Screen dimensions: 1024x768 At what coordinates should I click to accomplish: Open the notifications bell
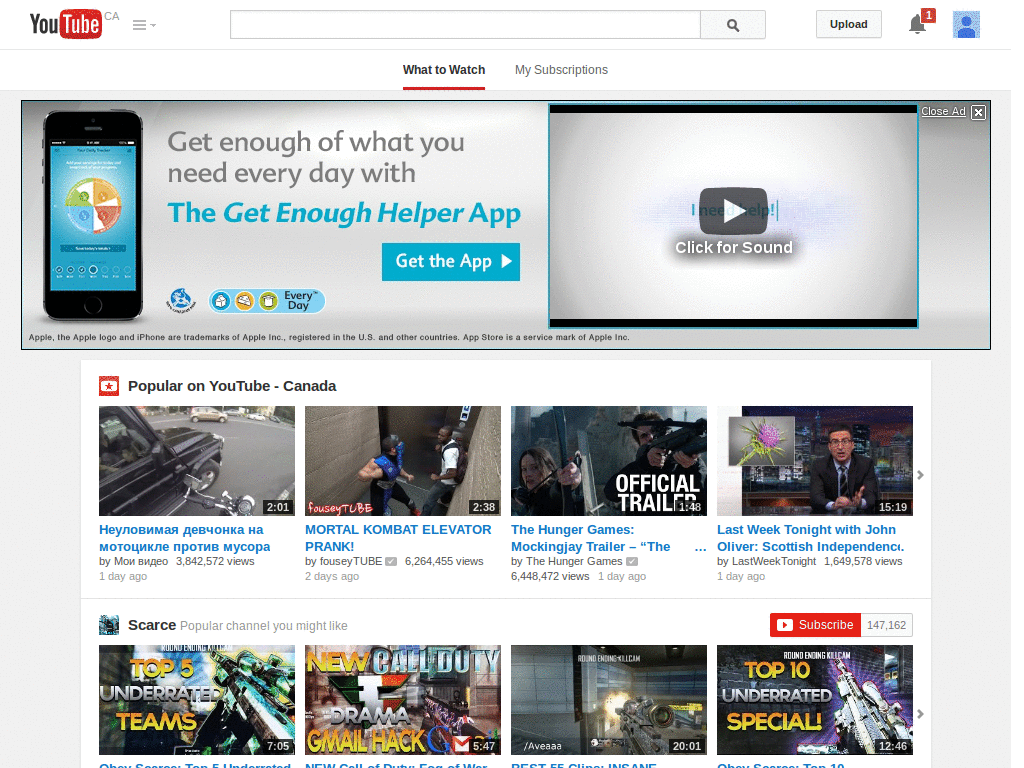[x=918, y=24]
